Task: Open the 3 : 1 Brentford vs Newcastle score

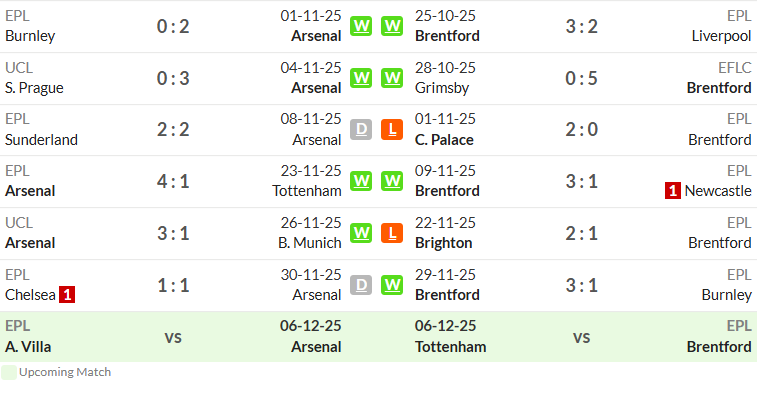Action: pyautogui.click(x=581, y=182)
